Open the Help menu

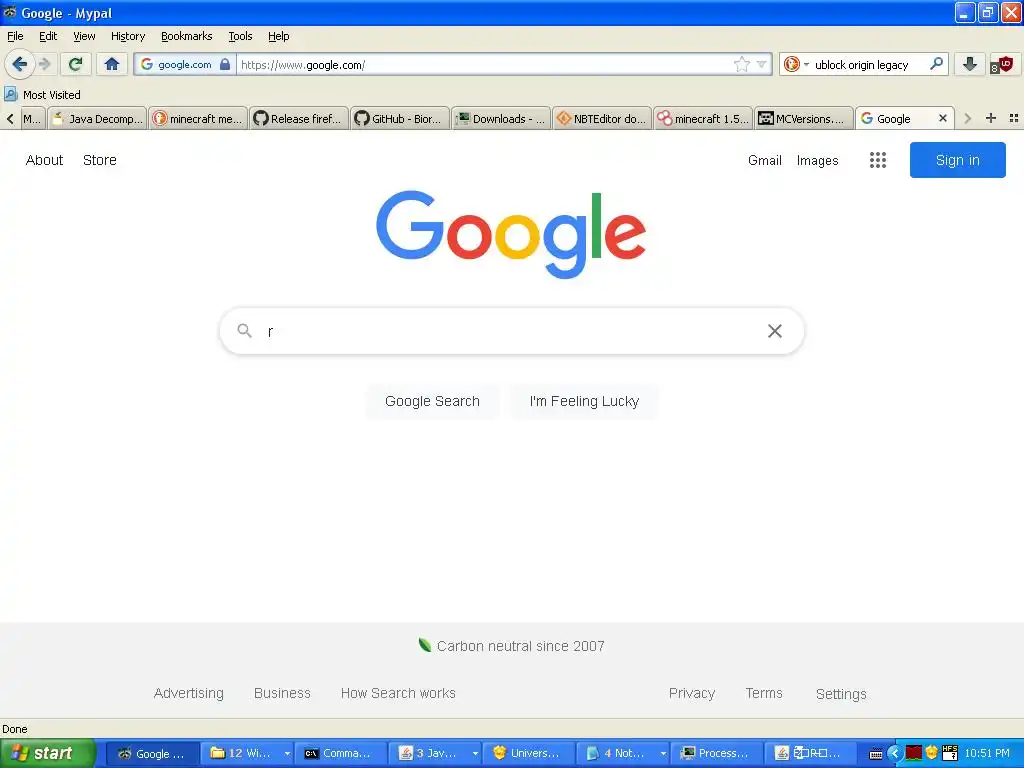coord(279,36)
